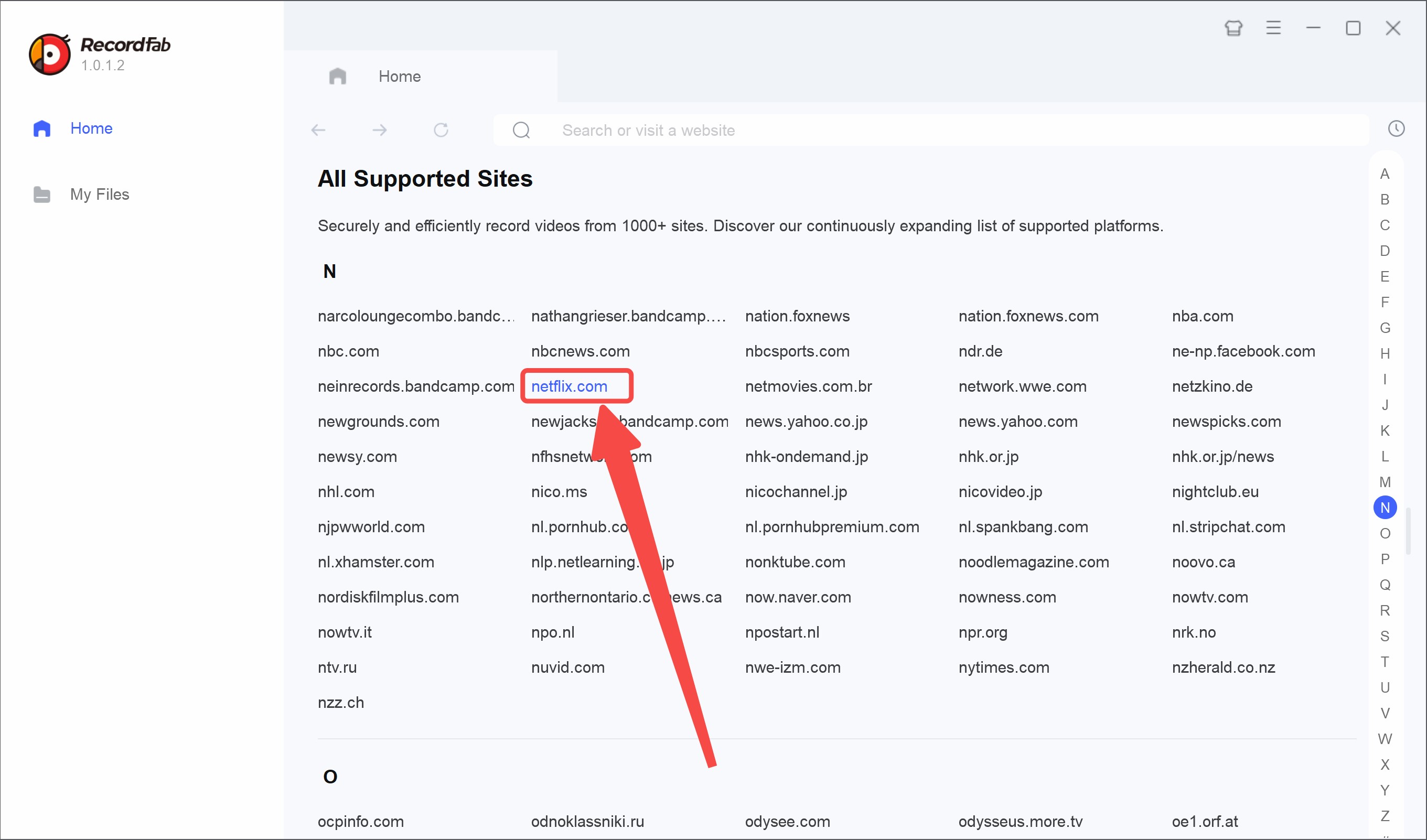1427x840 pixels.
Task: Open browsing history clock icon
Action: 1396,128
